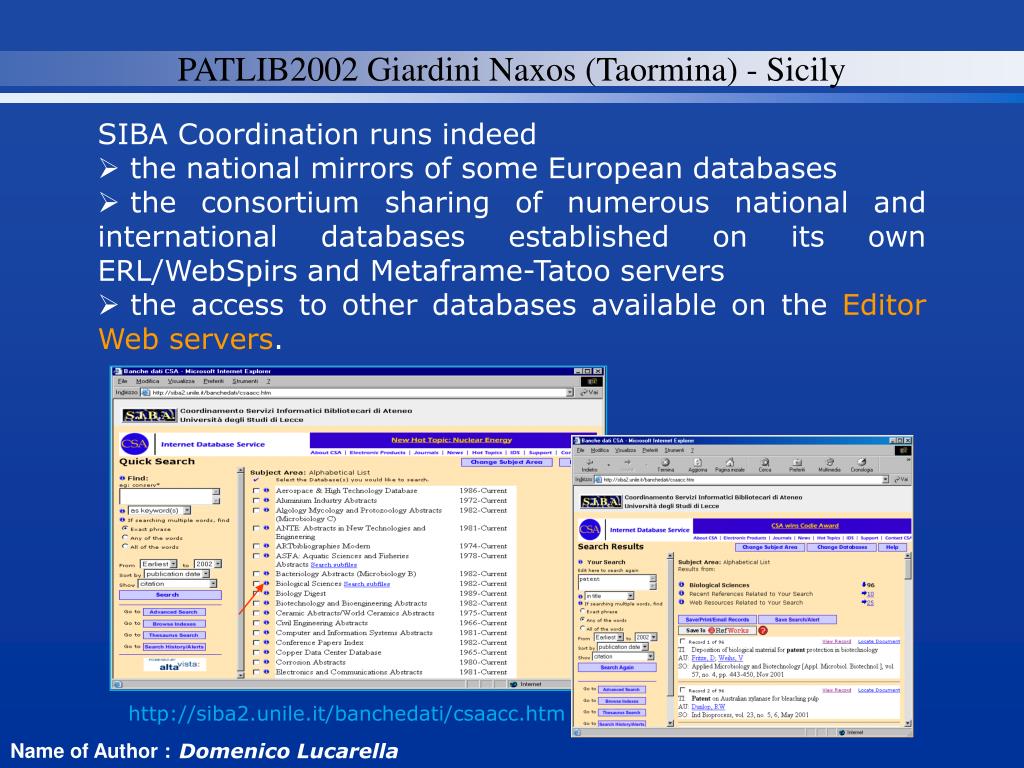Check the Conference Papers Index checkbox

coord(256,643)
